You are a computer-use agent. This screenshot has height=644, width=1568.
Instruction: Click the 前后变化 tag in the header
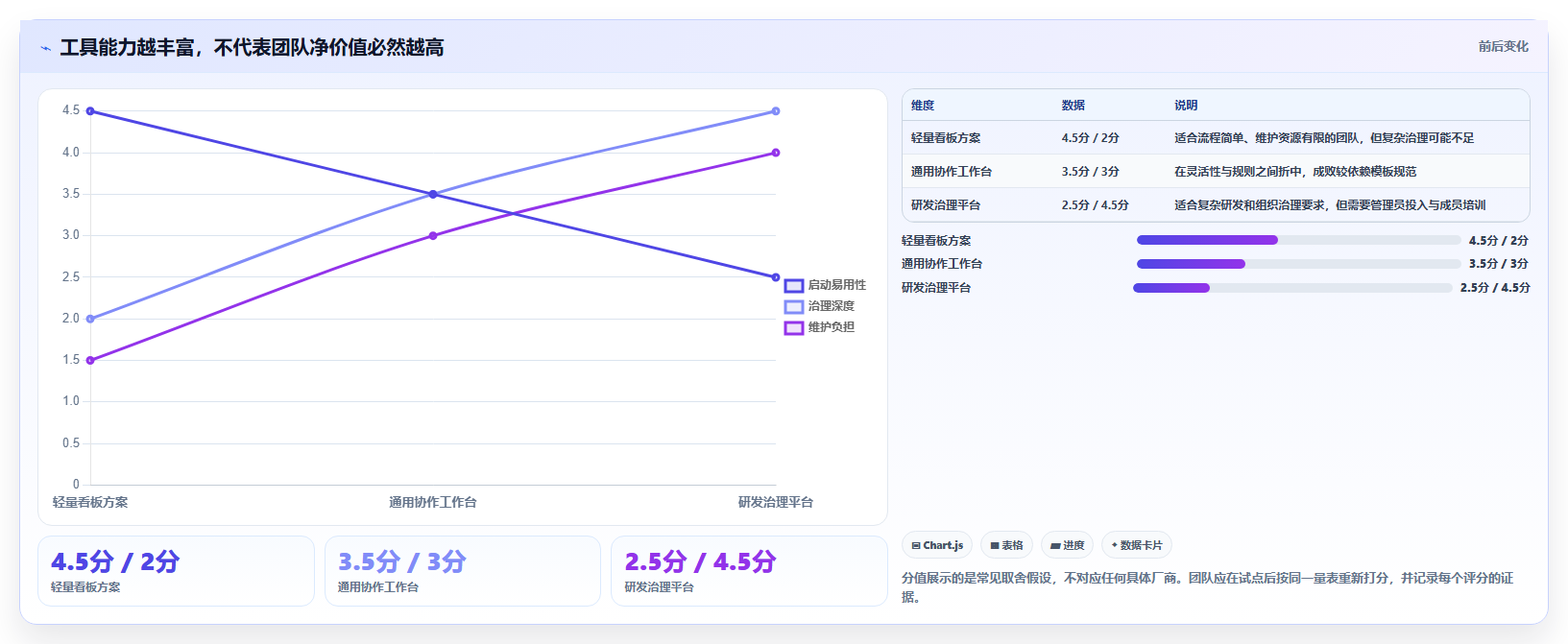click(1503, 46)
